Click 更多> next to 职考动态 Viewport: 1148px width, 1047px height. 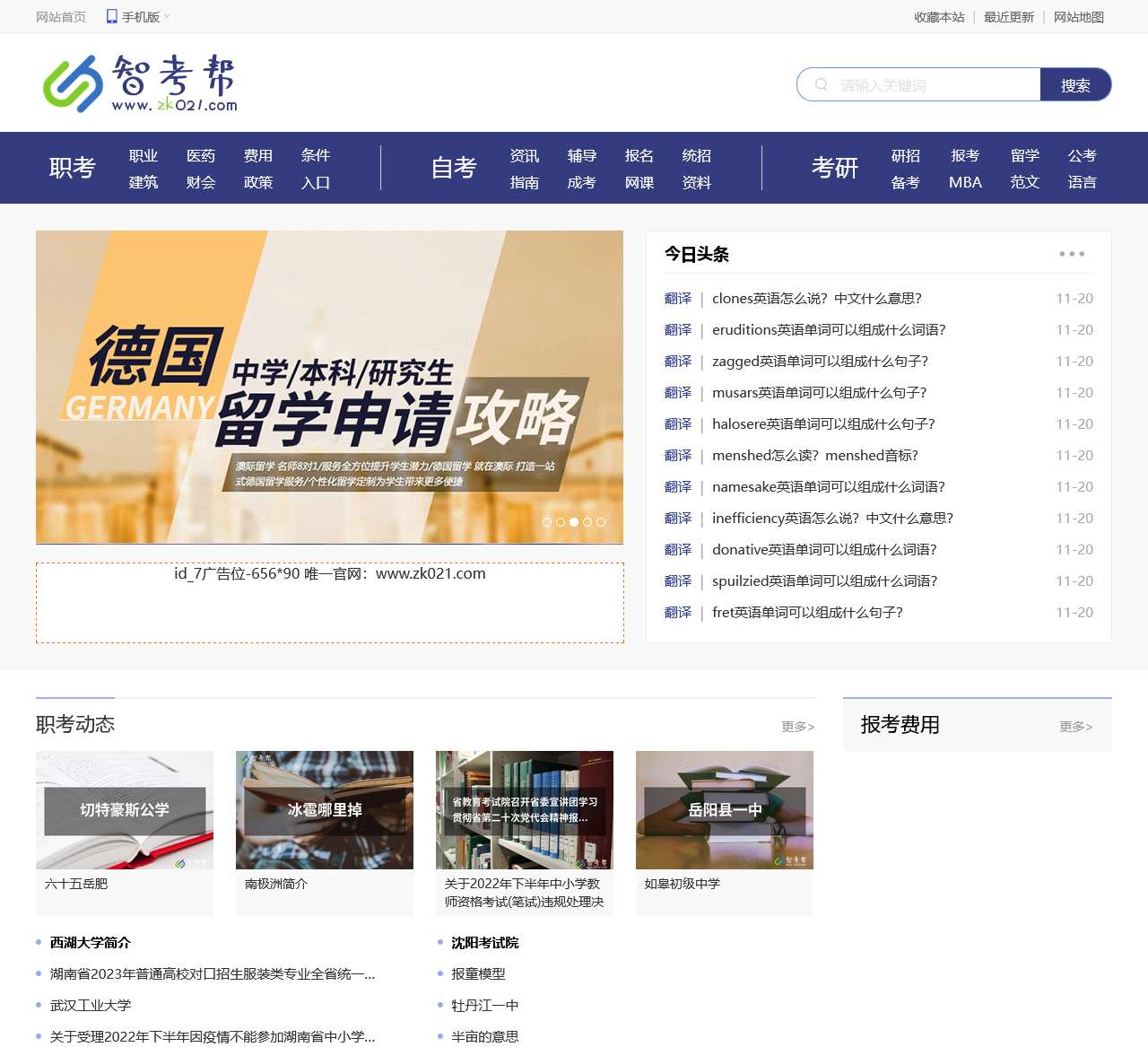(x=796, y=727)
